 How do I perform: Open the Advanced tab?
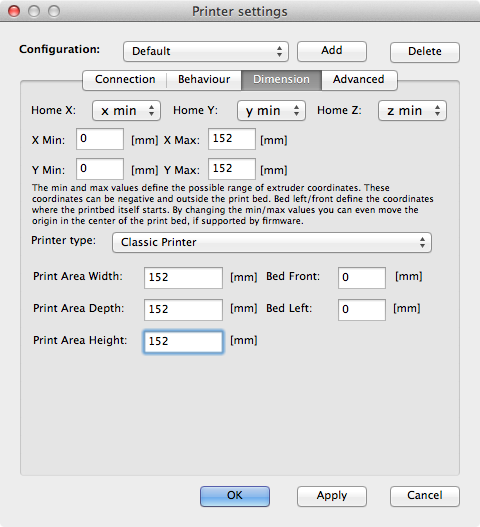coord(359,80)
